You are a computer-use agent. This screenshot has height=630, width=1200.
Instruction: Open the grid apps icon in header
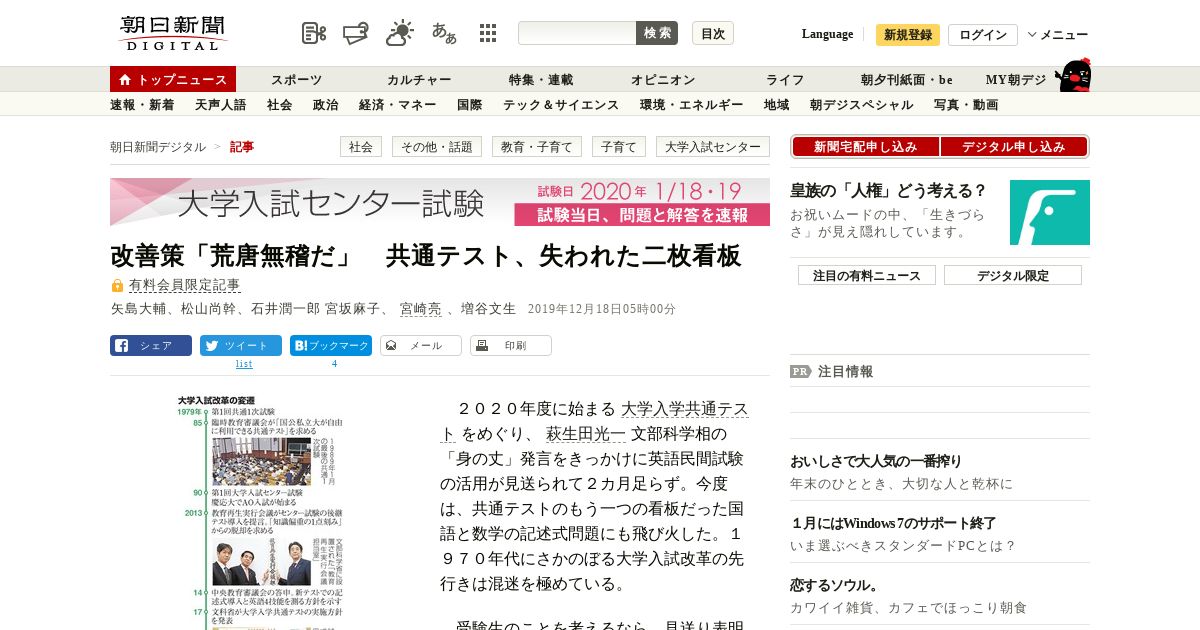pos(488,33)
